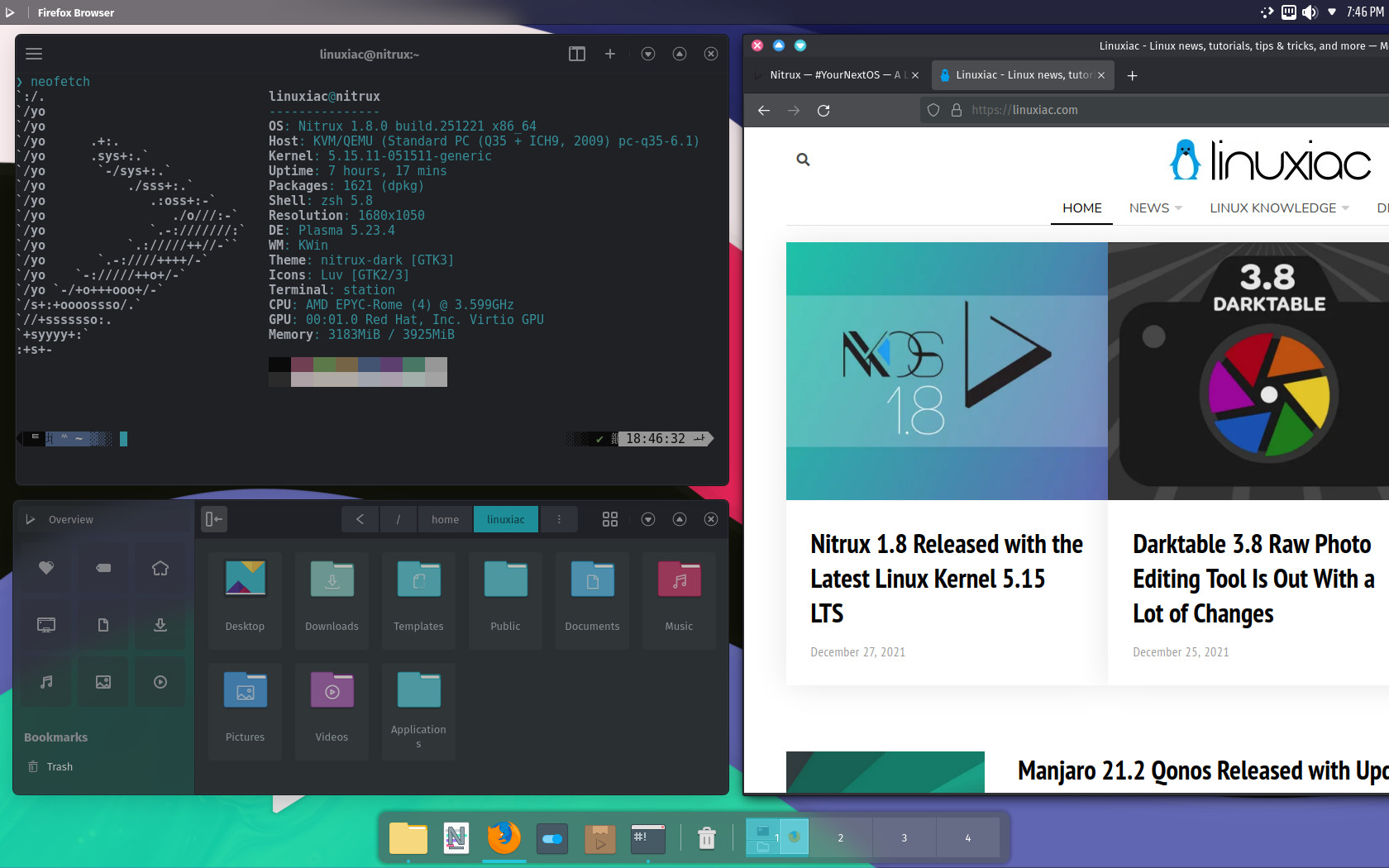1389x868 pixels.
Task: Click the site padlock security icon
Action: (957, 110)
